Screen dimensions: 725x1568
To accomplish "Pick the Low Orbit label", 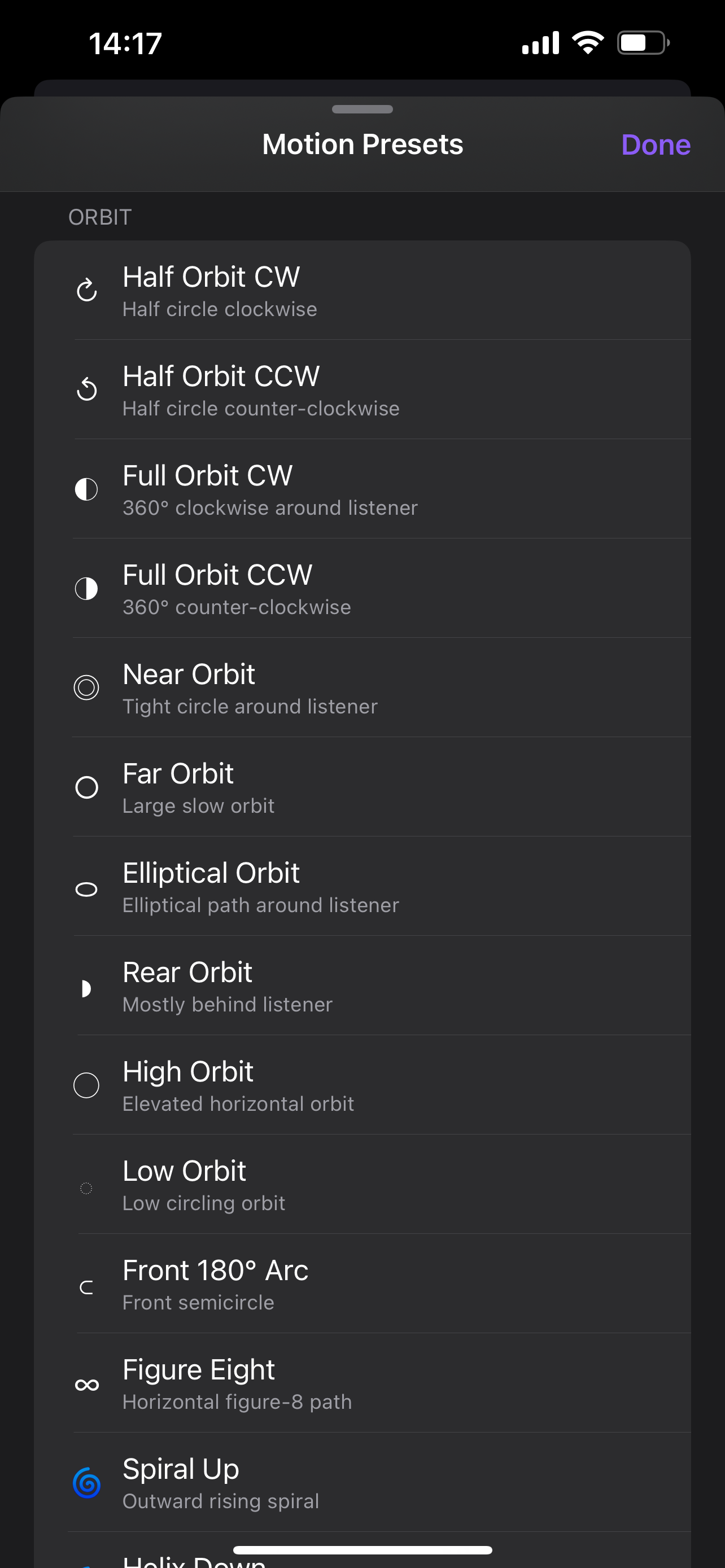I will click(184, 1171).
